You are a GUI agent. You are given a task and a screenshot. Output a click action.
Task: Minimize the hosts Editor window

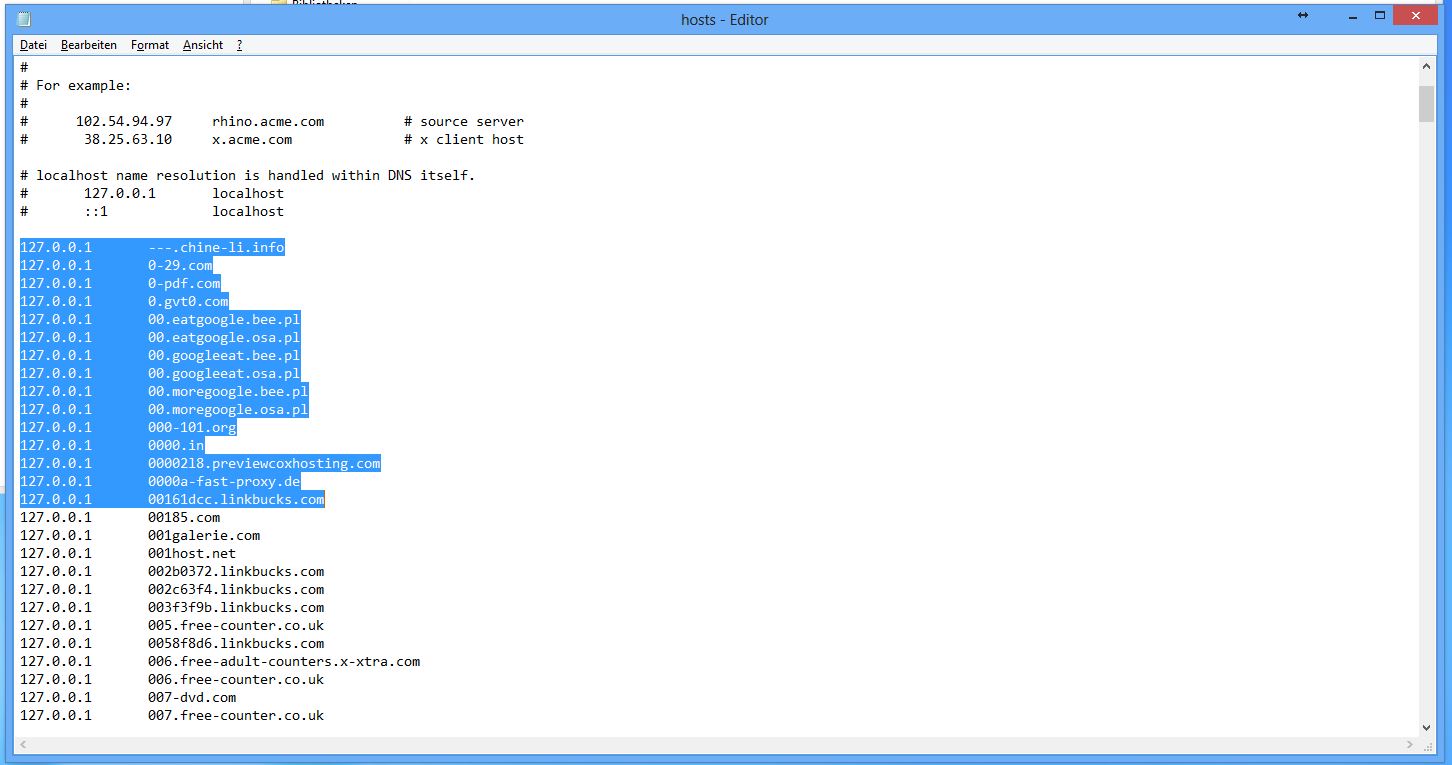1351,16
